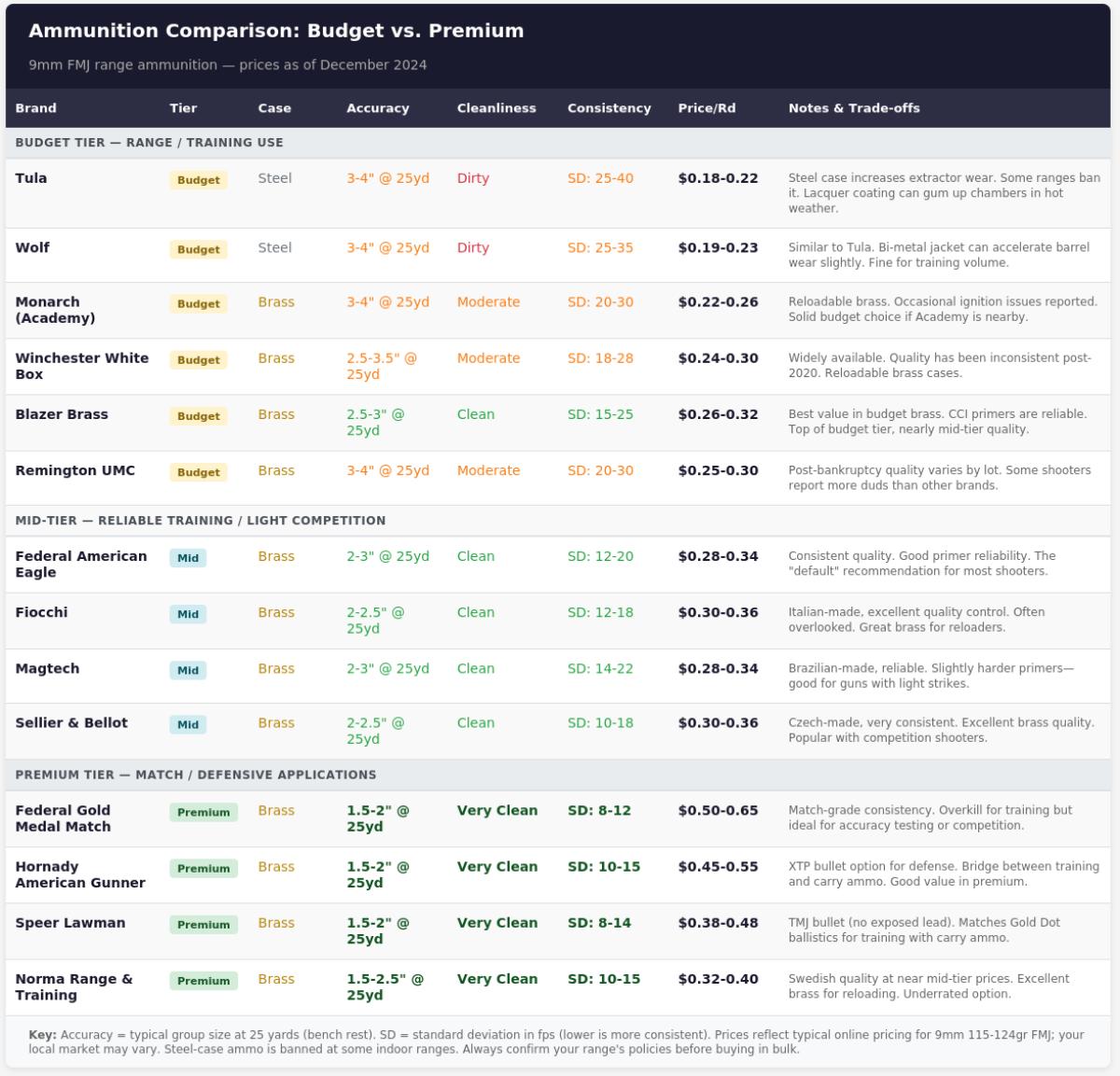Image resolution: width=1120 pixels, height=1076 pixels.
Task: Select the Premium Tier section heading
Action: click(196, 775)
